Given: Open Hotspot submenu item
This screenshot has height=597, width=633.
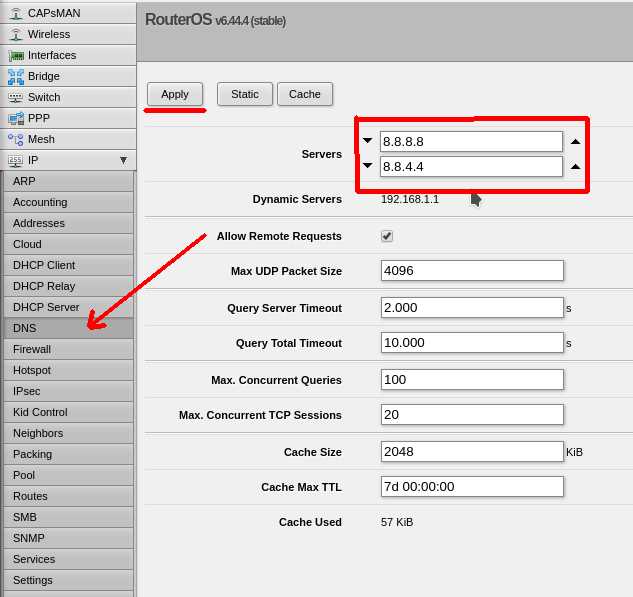Looking at the screenshot, I should point(69,370).
